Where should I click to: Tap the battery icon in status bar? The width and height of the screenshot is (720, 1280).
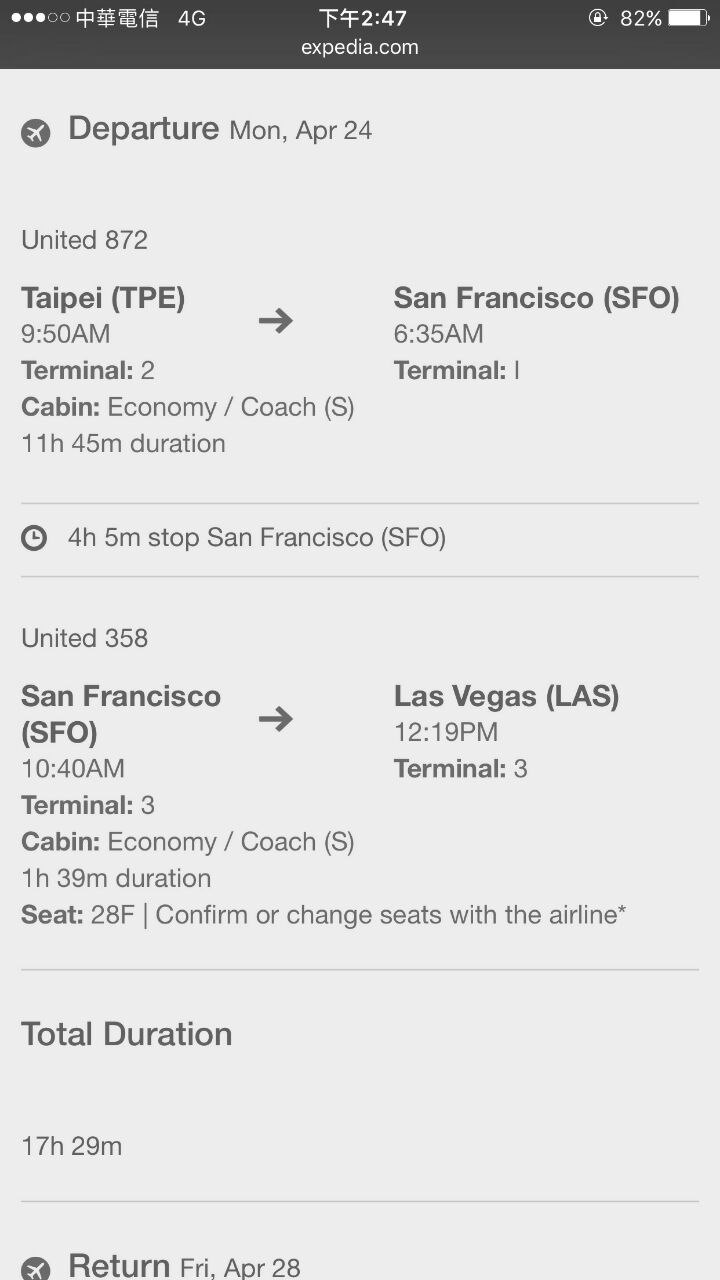pyautogui.click(x=688, y=18)
